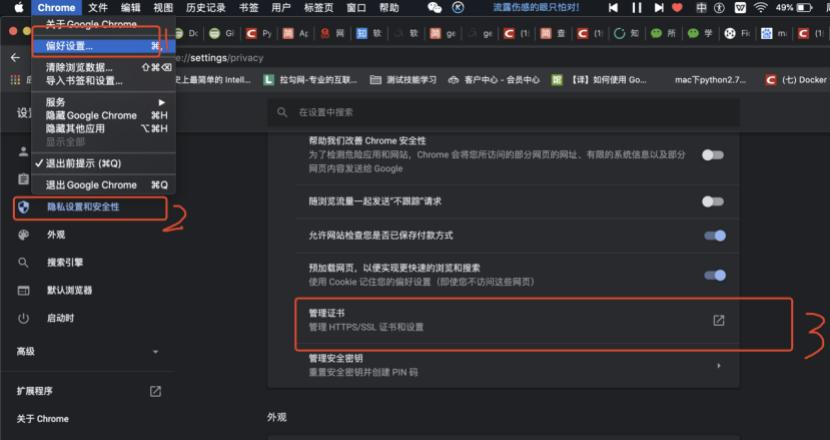This screenshot has height=440, width=830.
Task: Open 关于 Chrome page
Action: click(x=42, y=419)
